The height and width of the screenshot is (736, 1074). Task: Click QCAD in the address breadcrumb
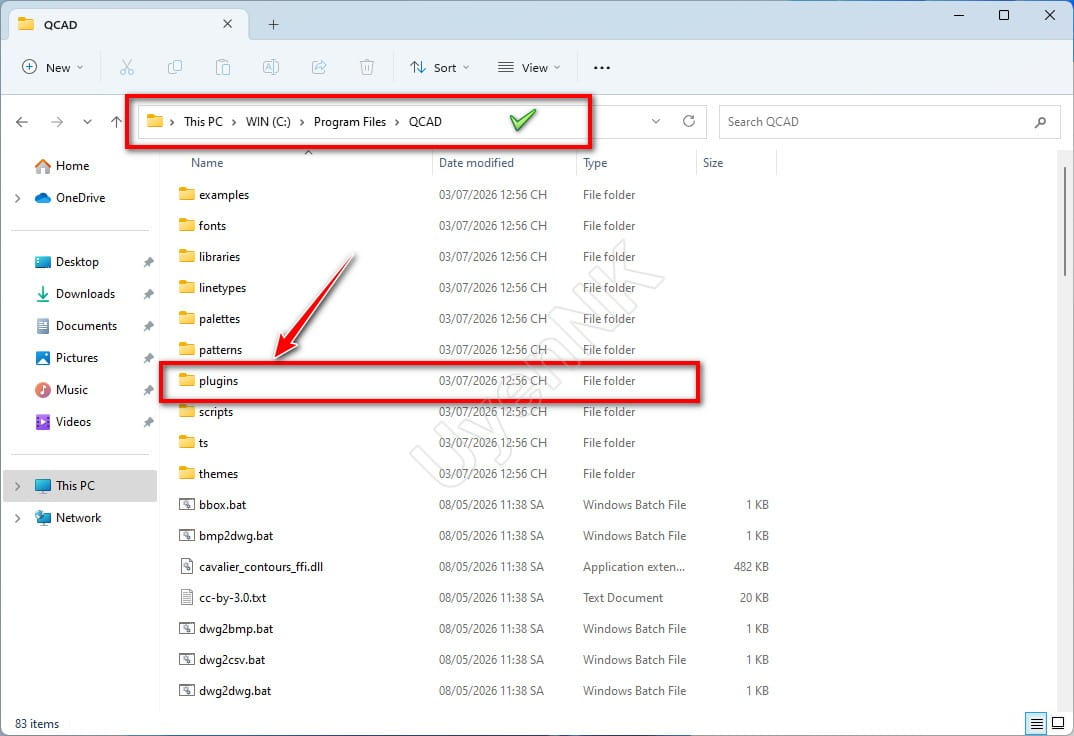tap(425, 122)
